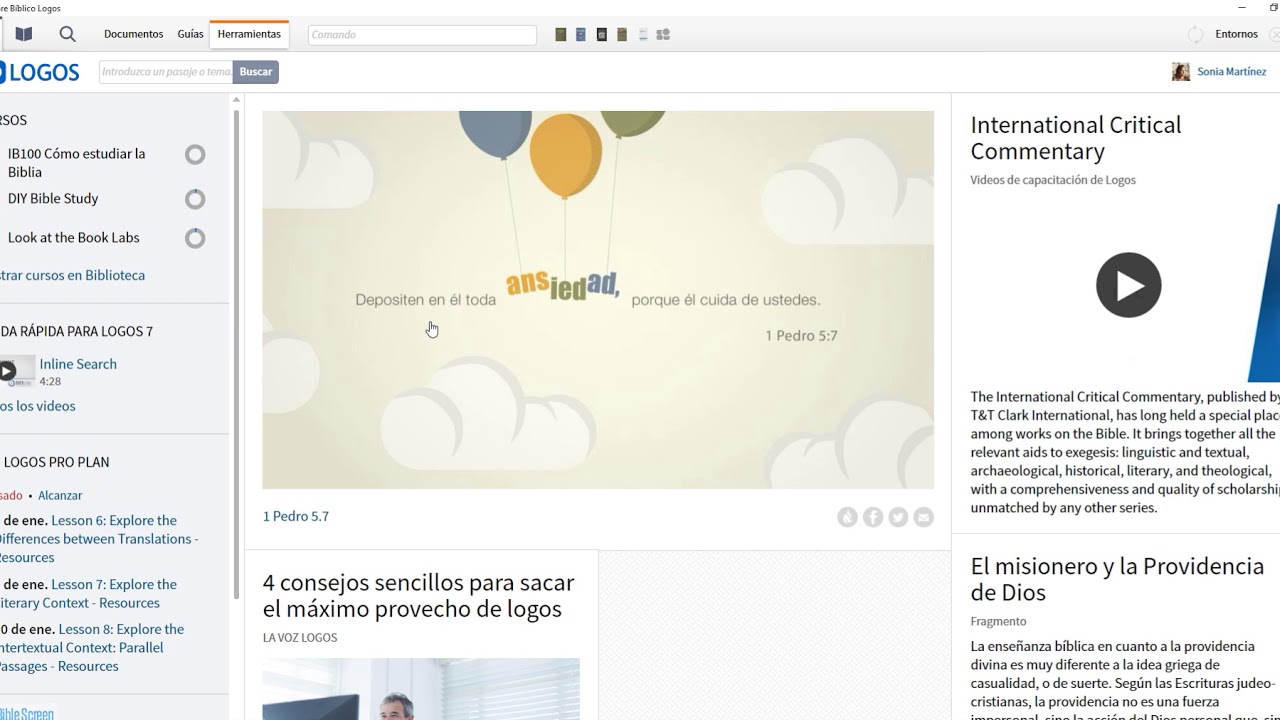Open Lesson 6 Differences between Translations
The height and width of the screenshot is (720, 1280).
pyautogui.click(x=99, y=539)
